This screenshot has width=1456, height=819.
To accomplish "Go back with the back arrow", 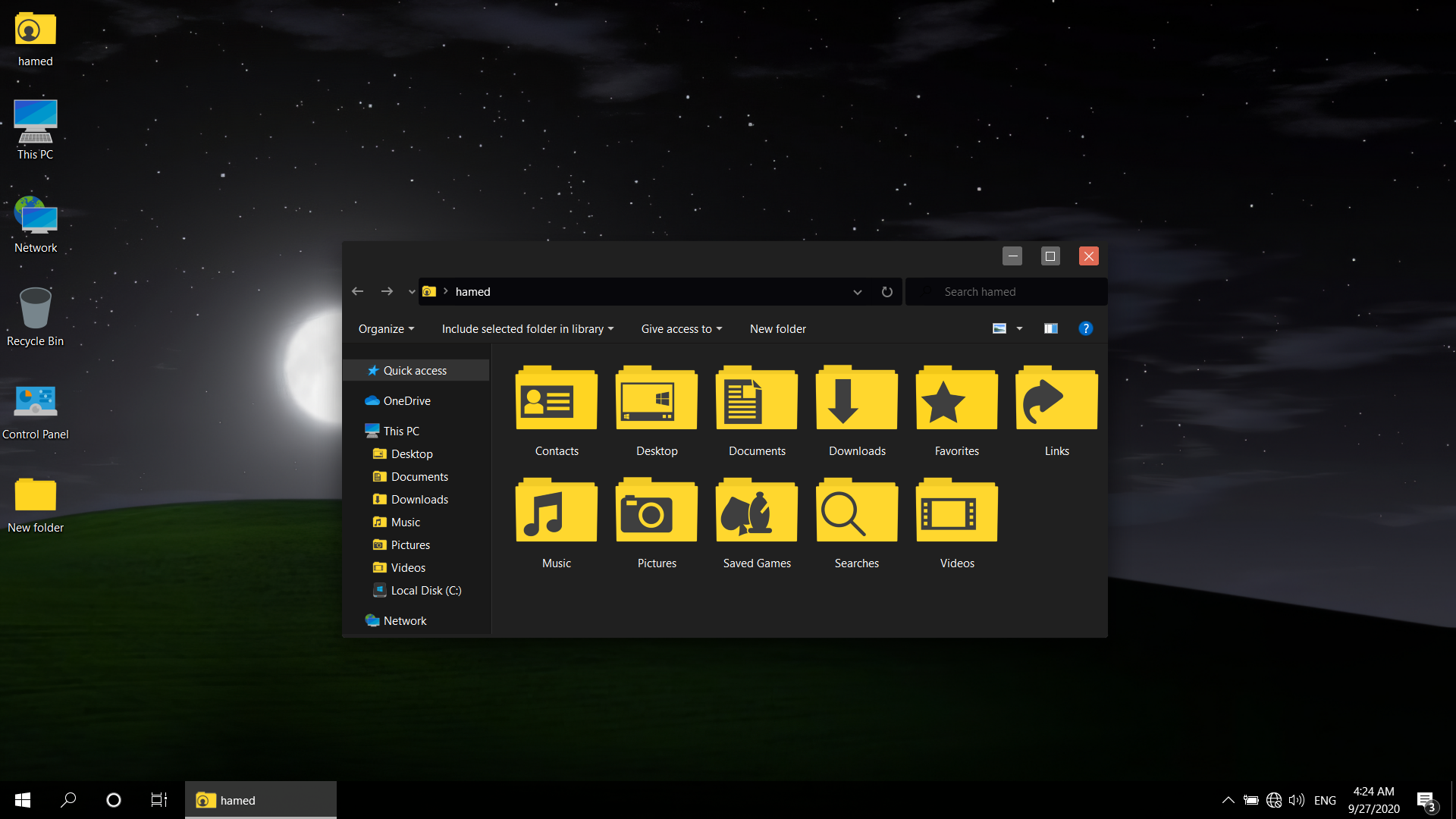I will [x=358, y=292].
